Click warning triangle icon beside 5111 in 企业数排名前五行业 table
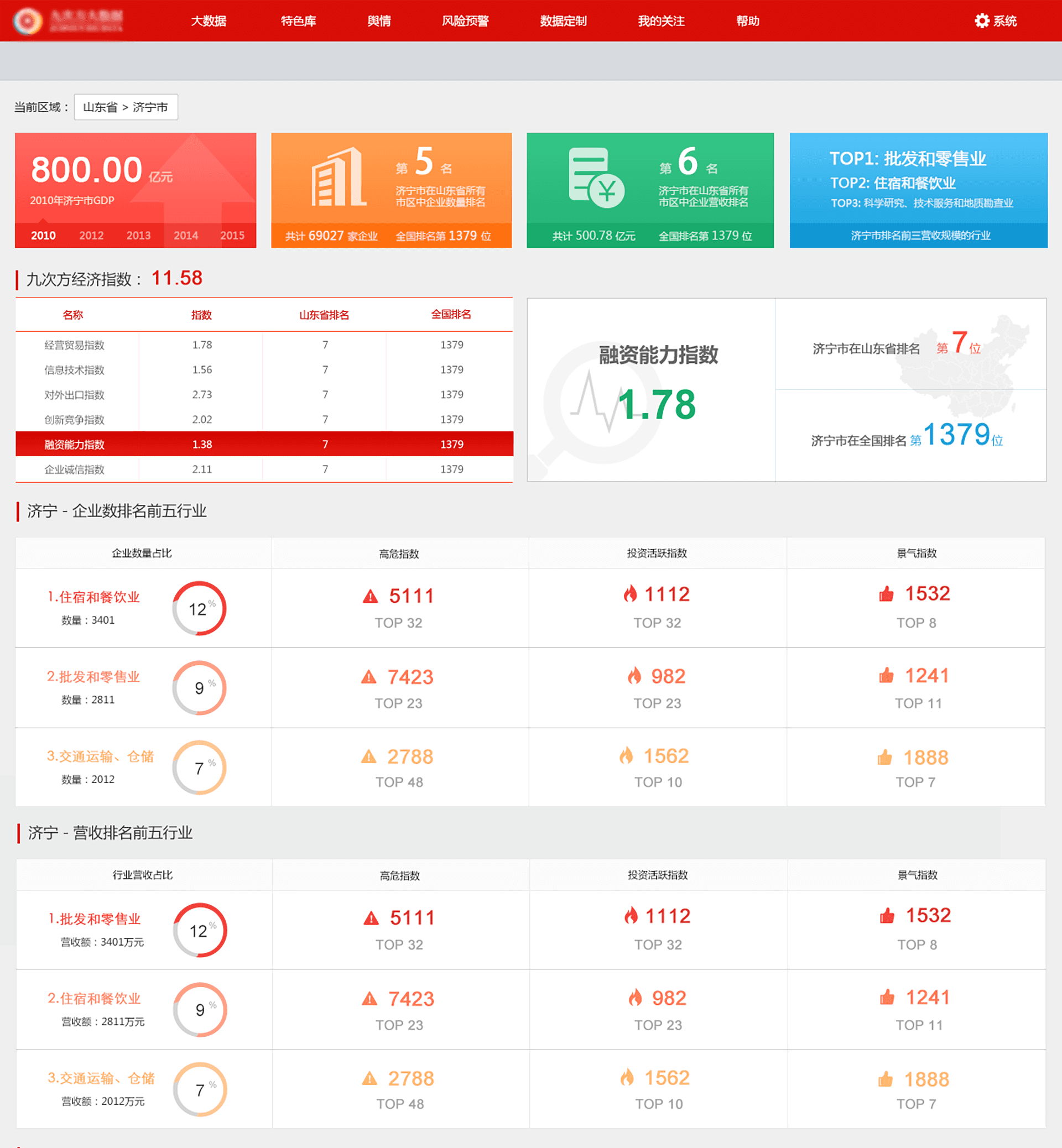This screenshot has width=1062, height=1148. click(x=371, y=597)
